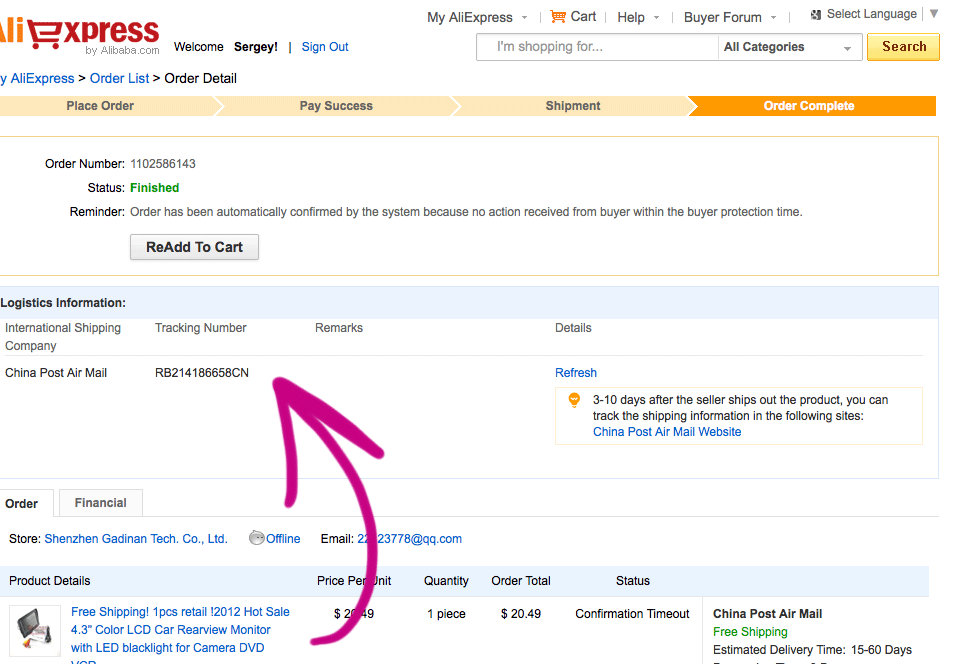Viewport: 976px width, 664px height.
Task: Click the China Post Air Mail logistics cell
Action: pos(56,373)
